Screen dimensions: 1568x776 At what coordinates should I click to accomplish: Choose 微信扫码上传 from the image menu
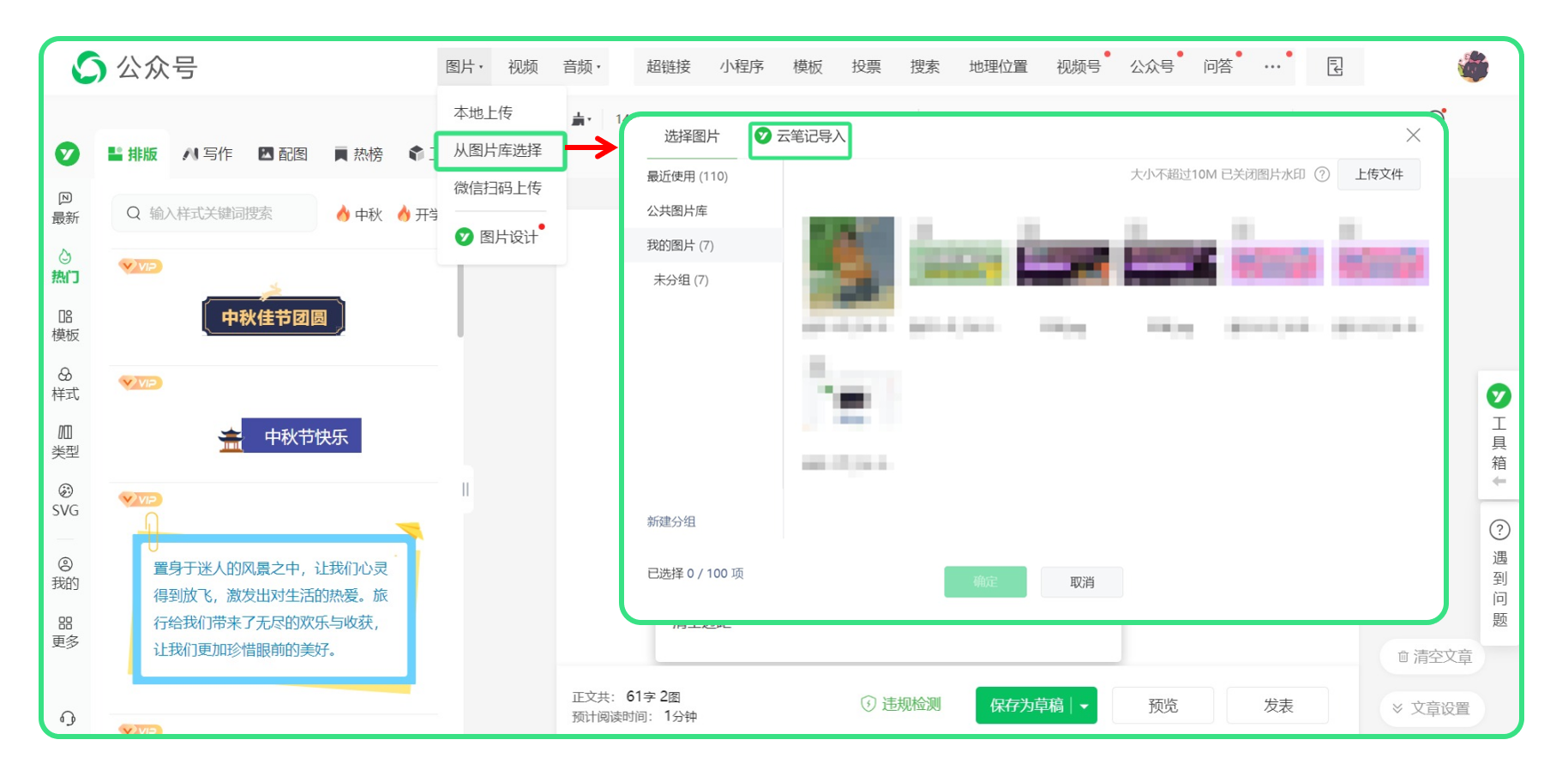498,189
